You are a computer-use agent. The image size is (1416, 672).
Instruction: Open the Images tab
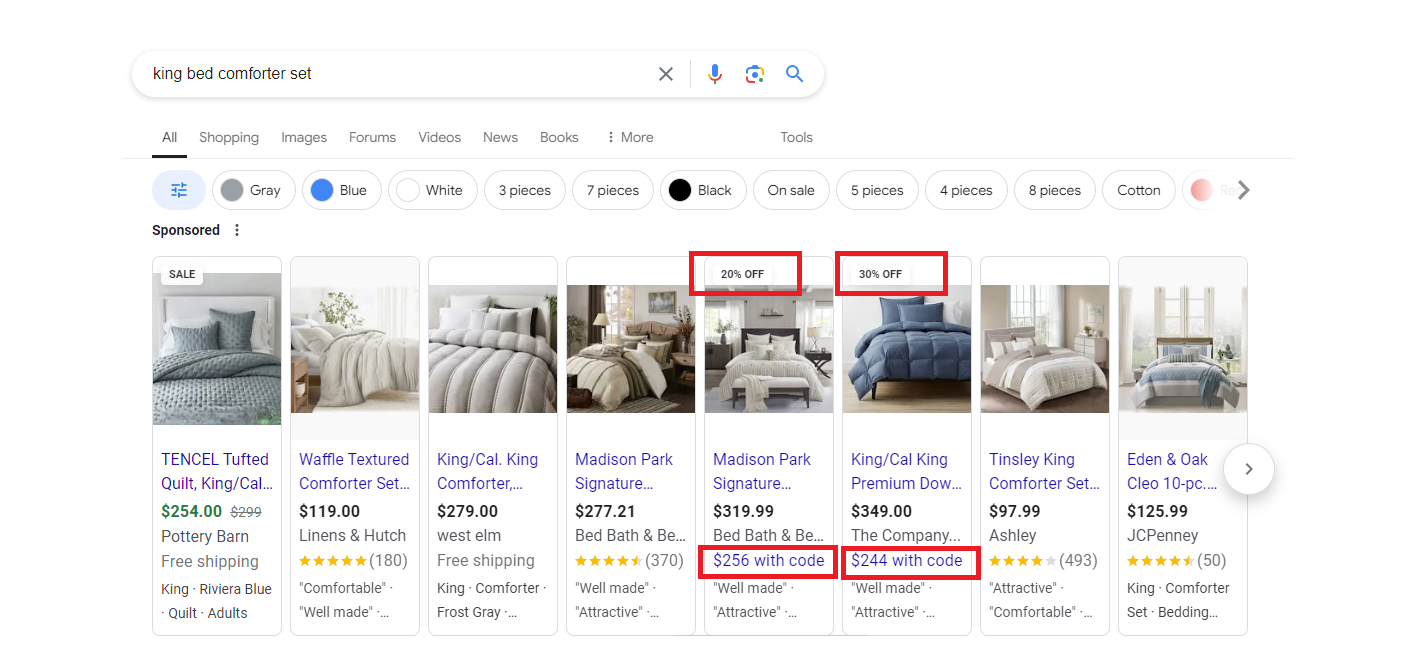[x=304, y=137]
